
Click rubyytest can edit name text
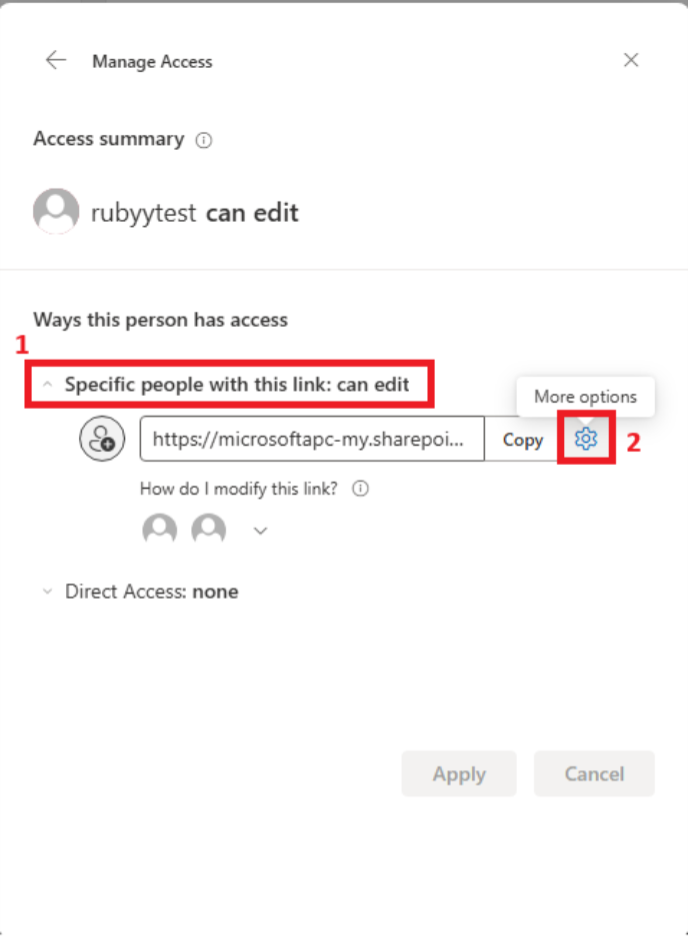tap(195, 213)
